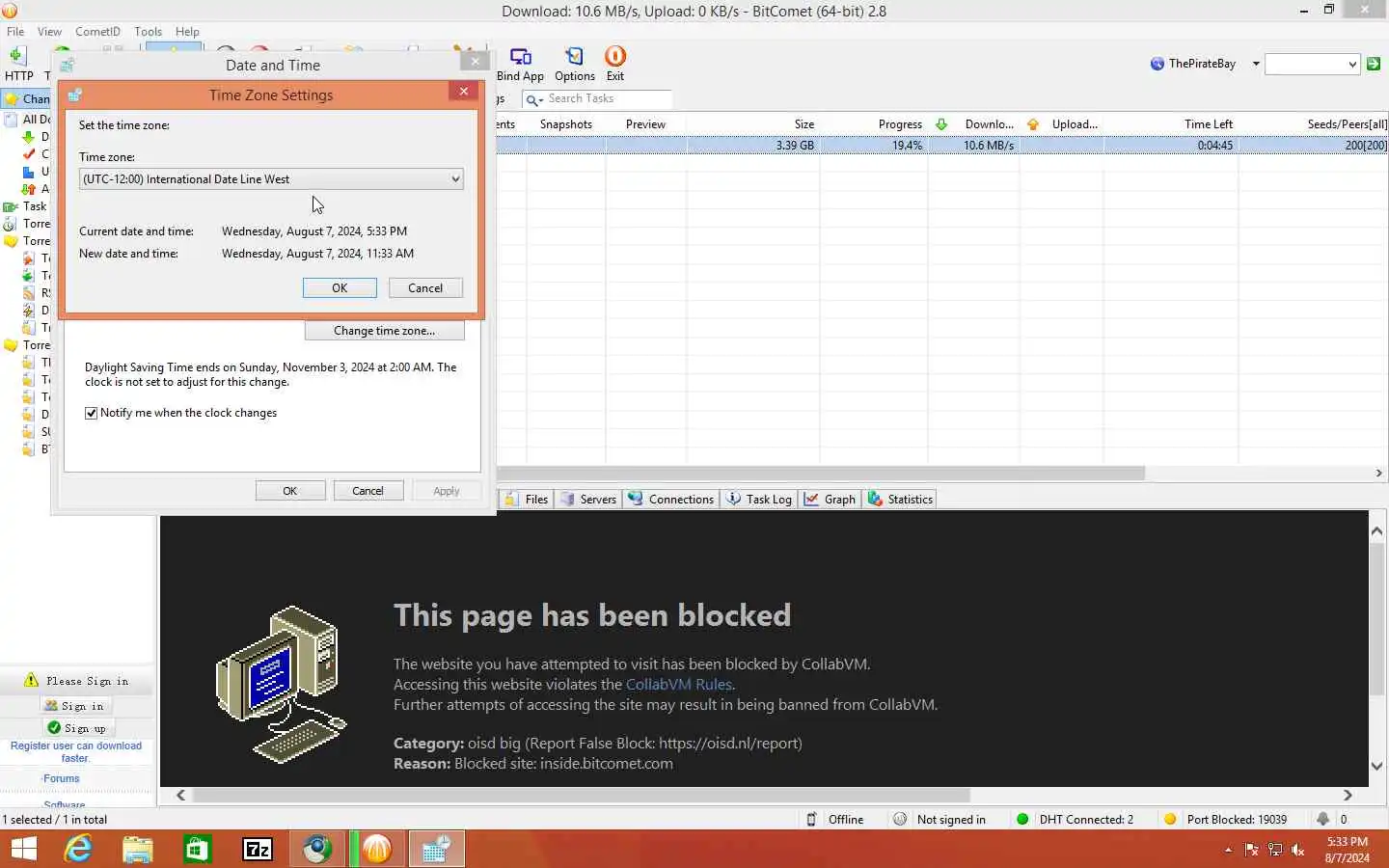Viewport: 1389px width, 868px height.
Task: Open Internet Explorer from taskbar
Action: click(x=78, y=849)
